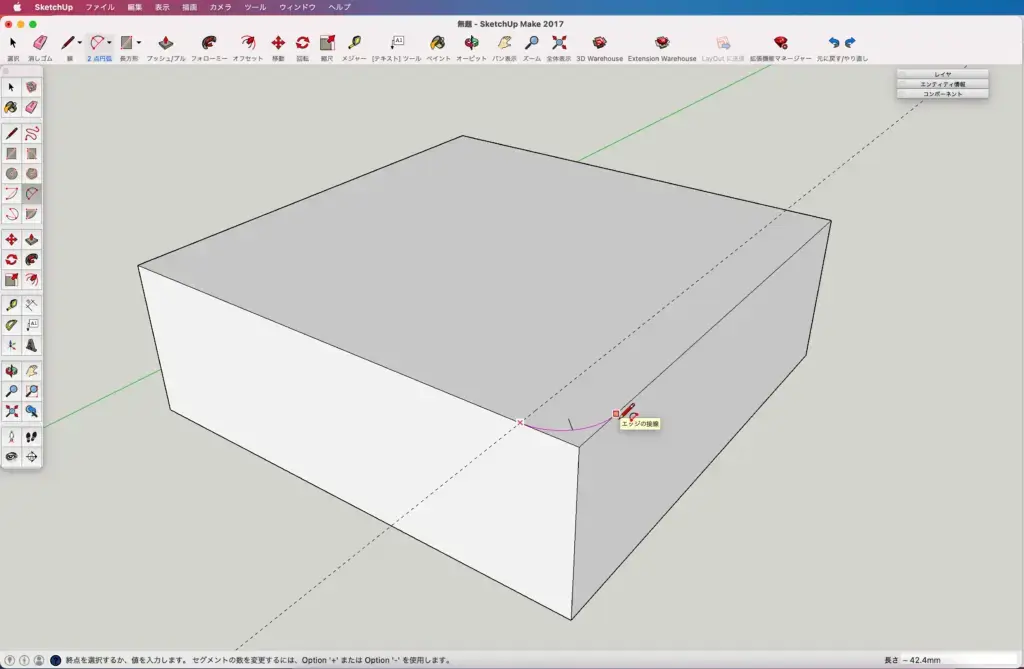
Task: Select the Circle tool in left palette
Action: [11, 174]
